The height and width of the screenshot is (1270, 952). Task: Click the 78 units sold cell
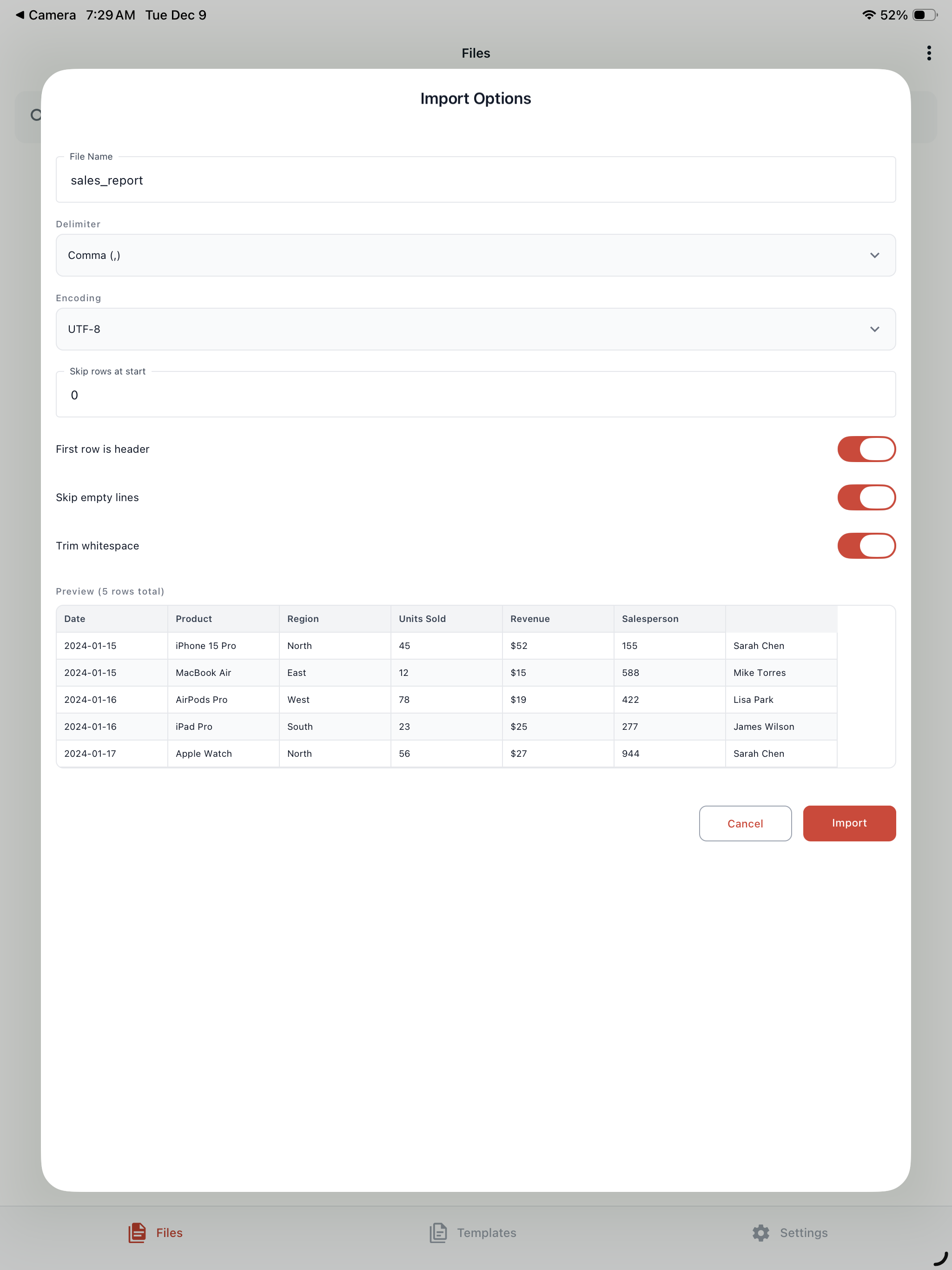(x=446, y=699)
